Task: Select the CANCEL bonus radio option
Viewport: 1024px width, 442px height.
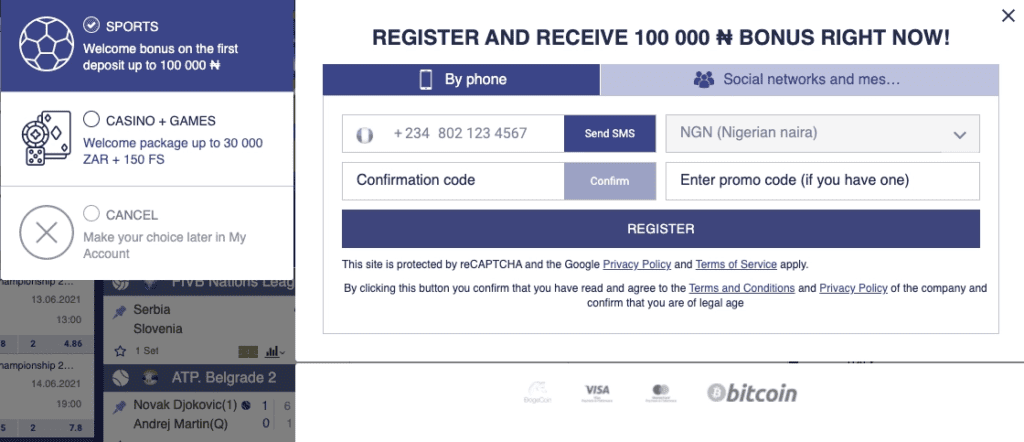Action: [x=91, y=213]
